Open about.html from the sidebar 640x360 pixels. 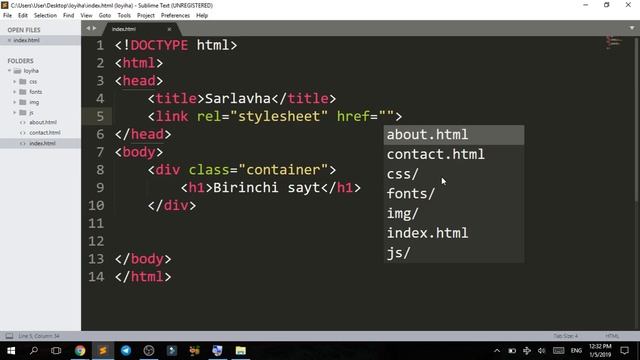[x=42, y=122]
